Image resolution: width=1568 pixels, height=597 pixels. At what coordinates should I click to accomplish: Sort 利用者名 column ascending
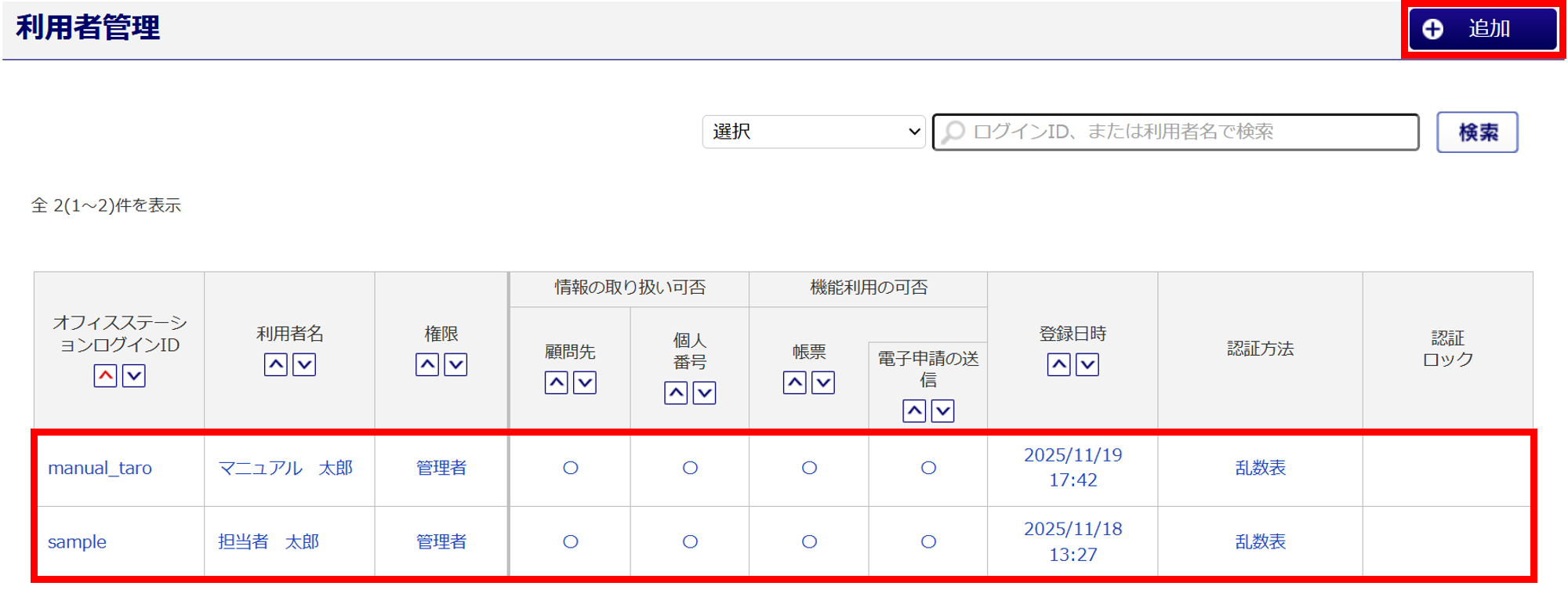275,364
